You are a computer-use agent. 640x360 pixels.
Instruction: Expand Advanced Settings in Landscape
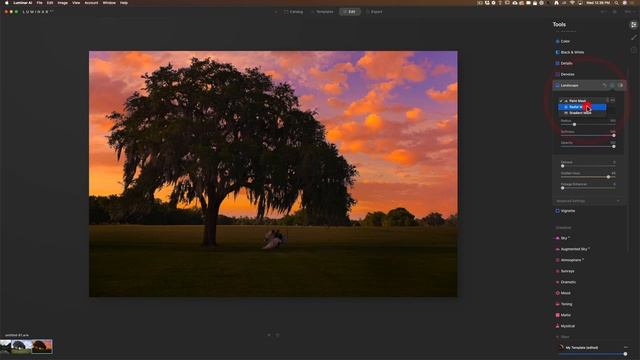pyautogui.click(x=588, y=201)
